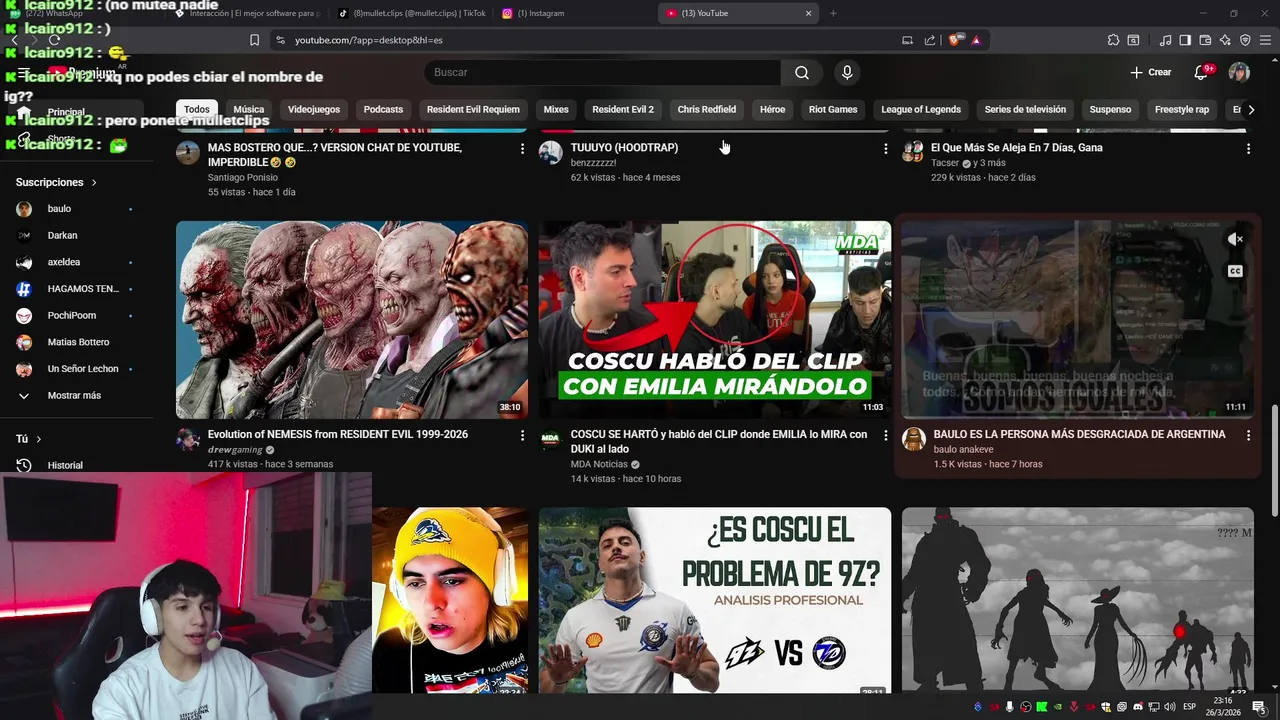1280x720 pixels.
Task: Click the install-app icon in the address bar
Action: 907,40
